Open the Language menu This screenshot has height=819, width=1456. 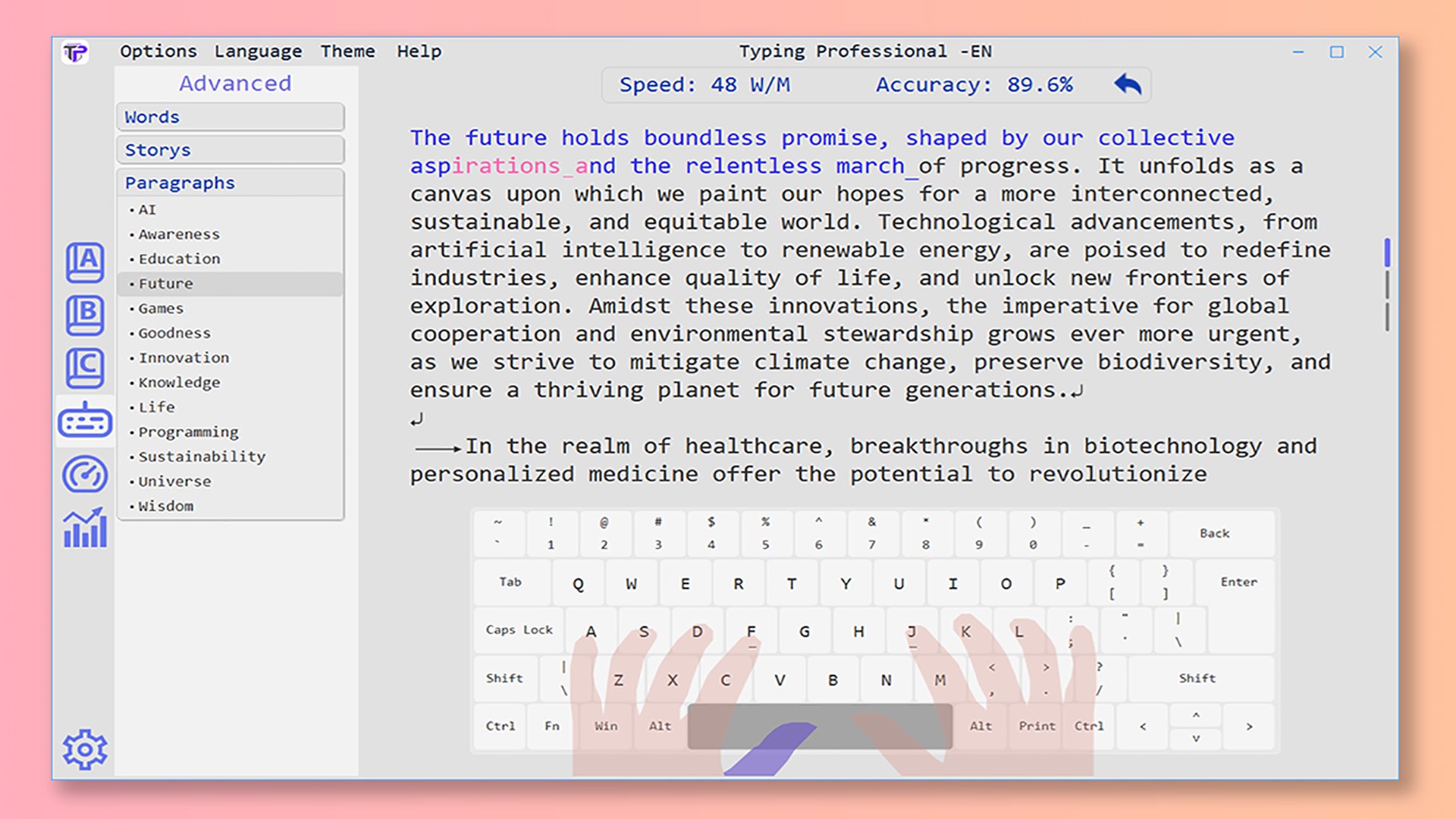pos(258,52)
